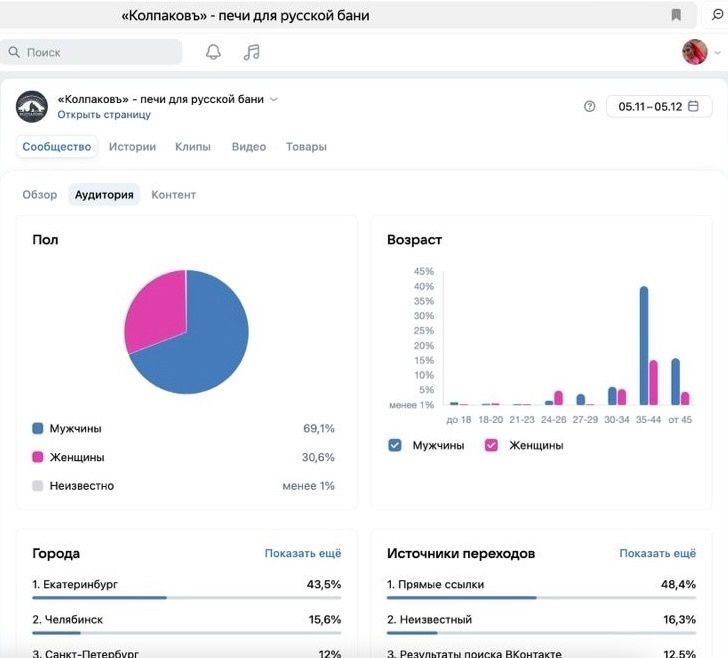Screen dimensions: 728x658
Task: Click the Kolpakov community logo
Action: pos(32,106)
